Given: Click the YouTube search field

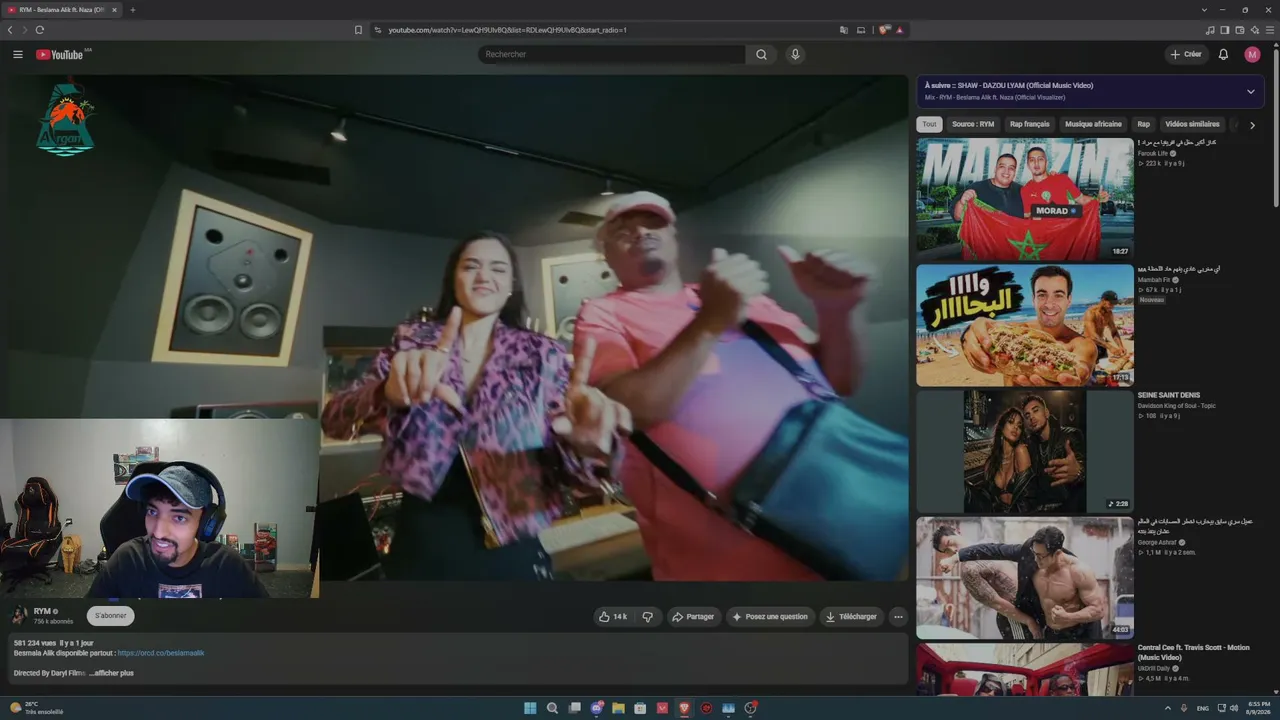Looking at the screenshot, I should point(611,54).
